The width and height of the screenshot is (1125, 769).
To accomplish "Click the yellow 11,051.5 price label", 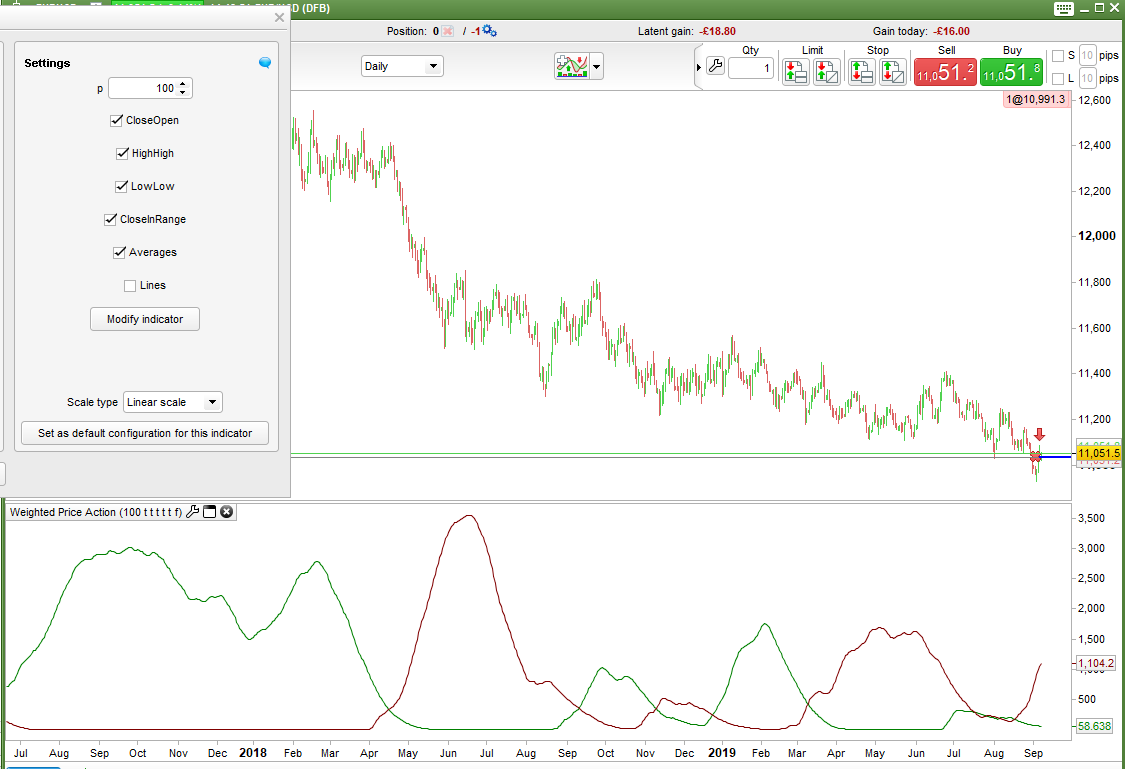I will [x=1098, y=453].
